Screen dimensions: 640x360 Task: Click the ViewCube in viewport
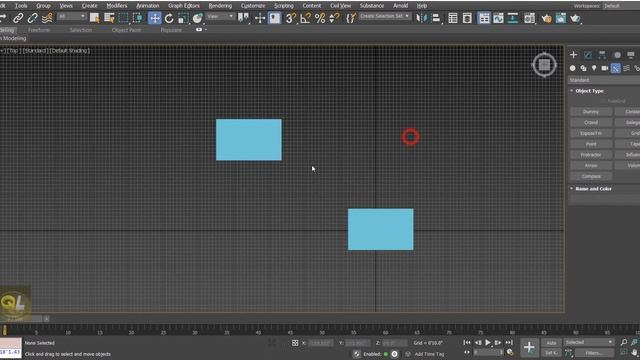(x=544, y=64)
